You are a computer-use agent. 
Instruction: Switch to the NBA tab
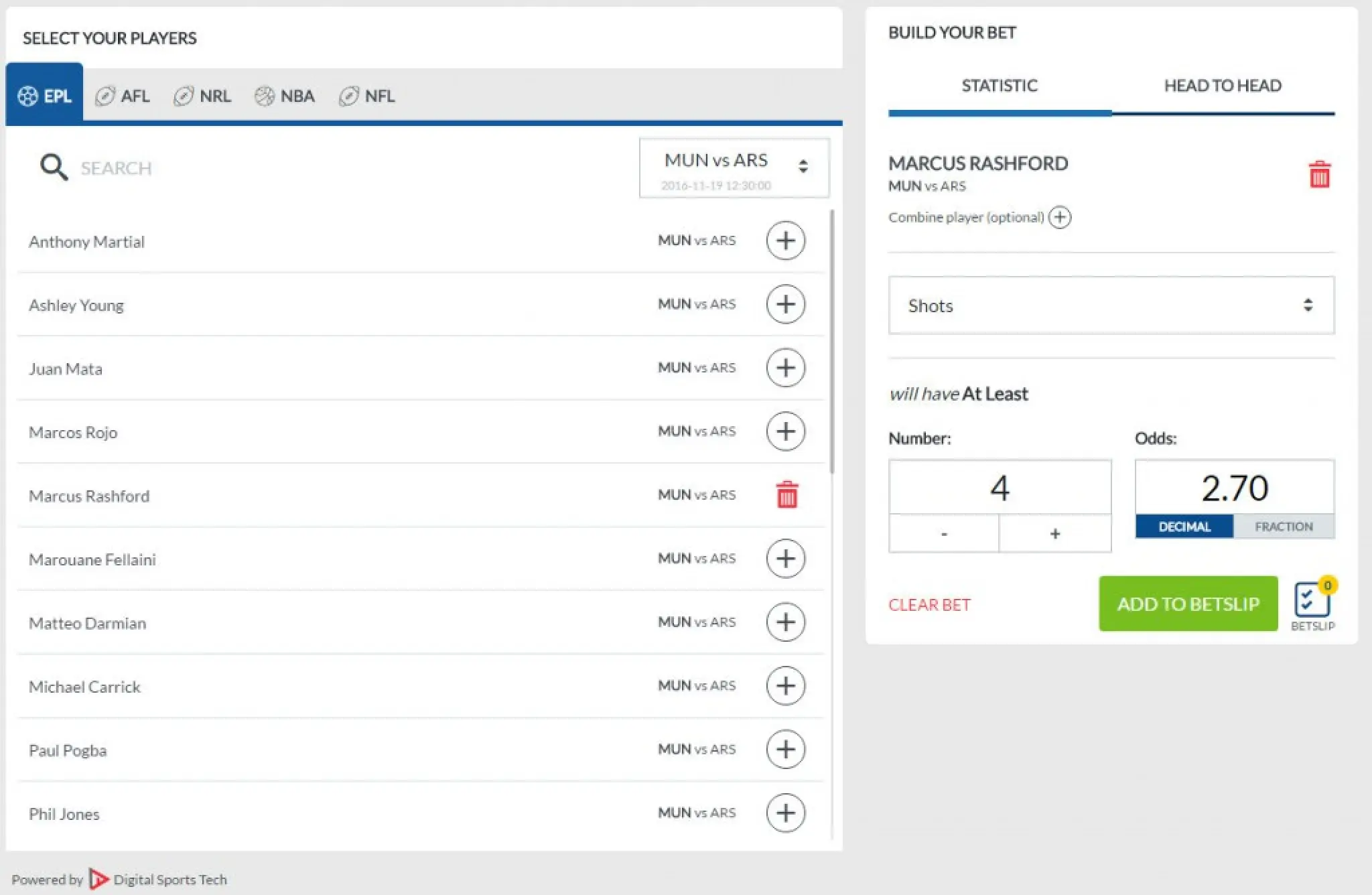pos(285,96)
